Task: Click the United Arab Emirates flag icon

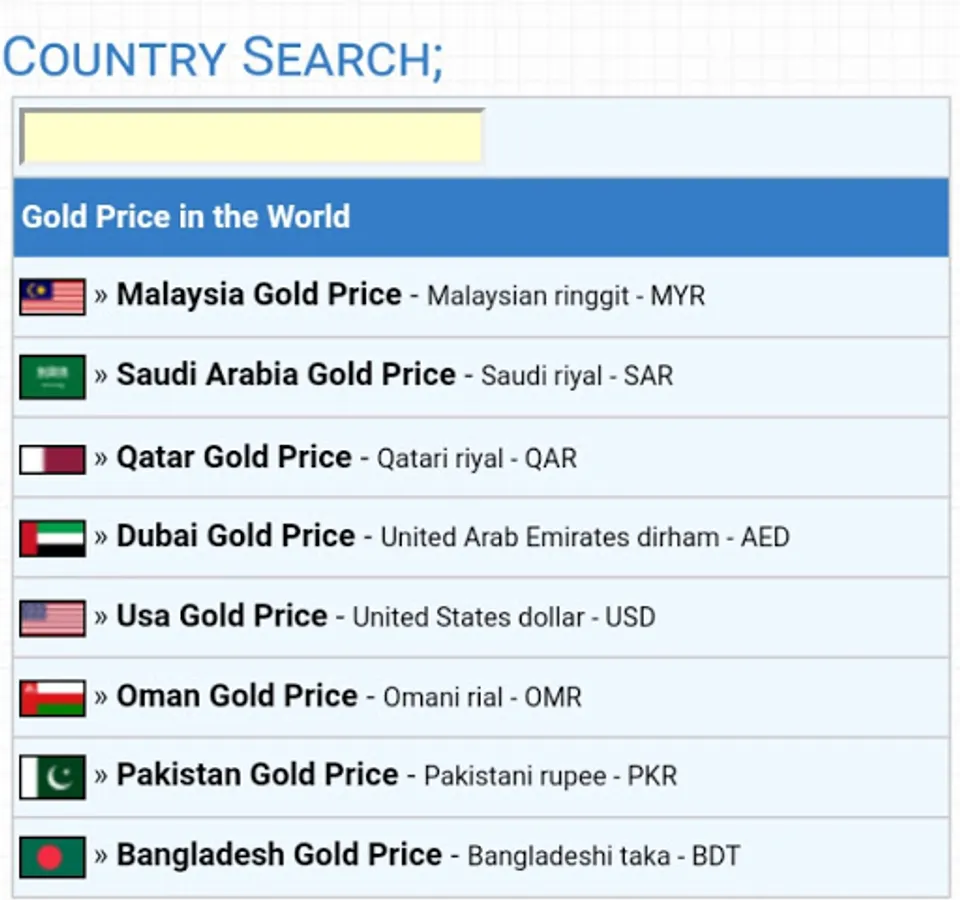Action: 53,538
